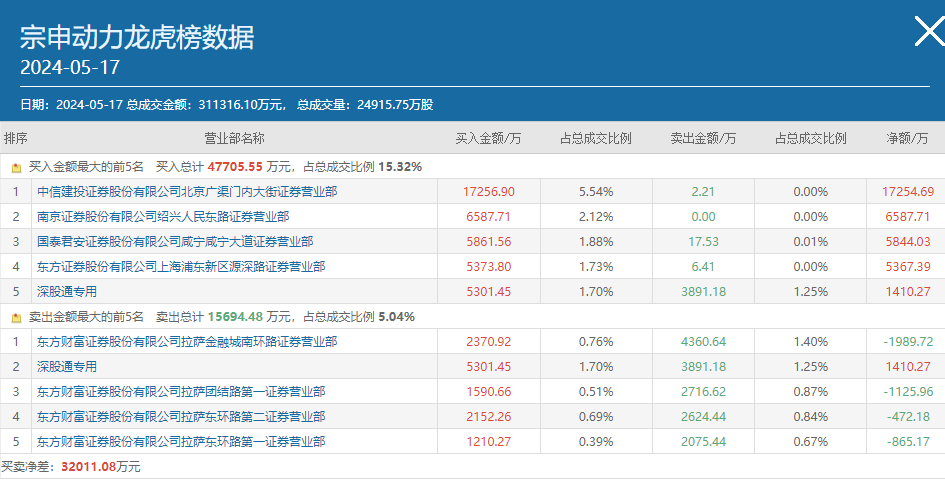Click the 营业部名称 column header
Image resolution: width=945 pixels, height=480 pixels.
(x=234, y=139)
